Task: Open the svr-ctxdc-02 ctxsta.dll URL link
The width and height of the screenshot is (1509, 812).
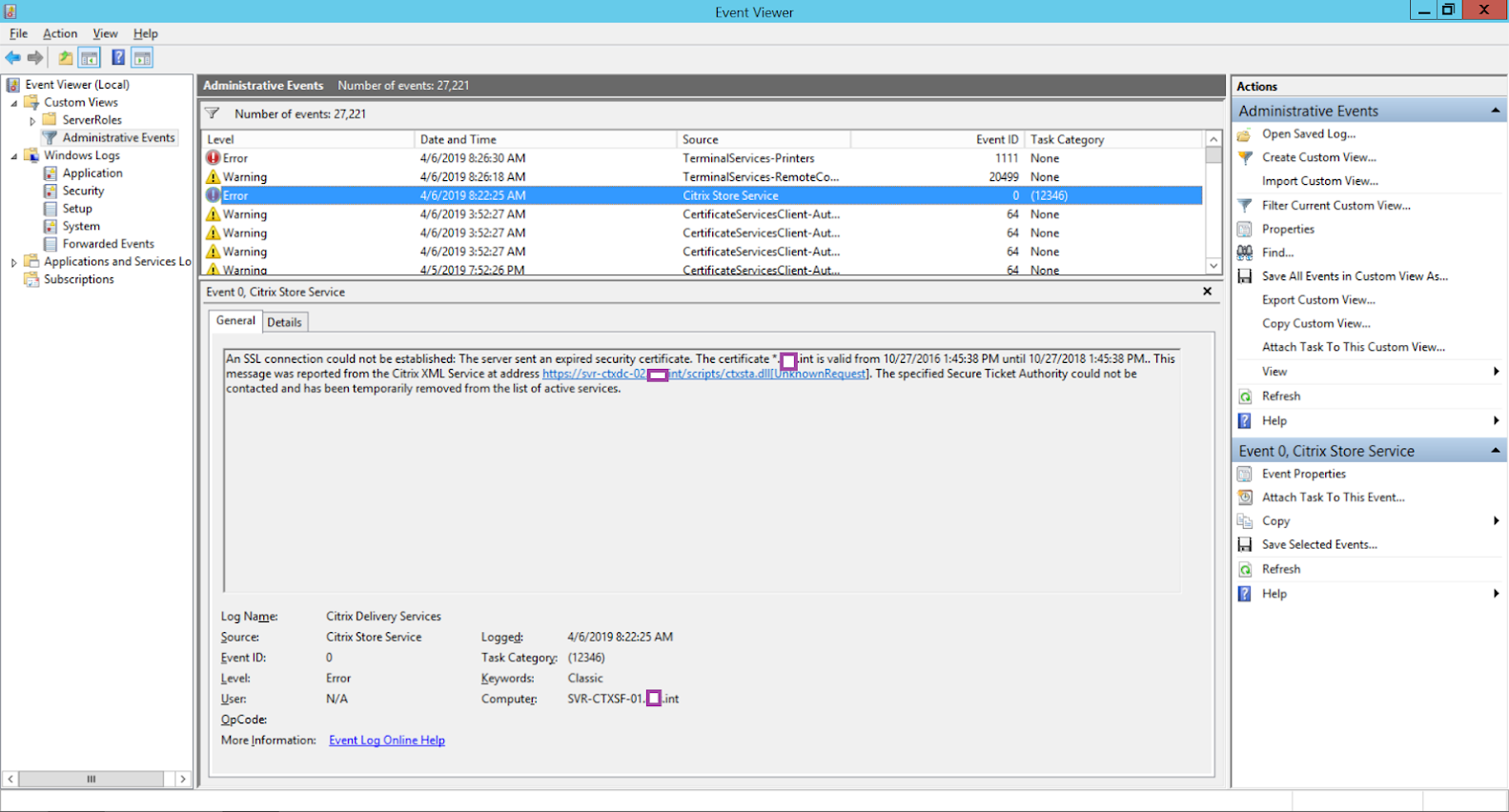Action: coord(705,374)
